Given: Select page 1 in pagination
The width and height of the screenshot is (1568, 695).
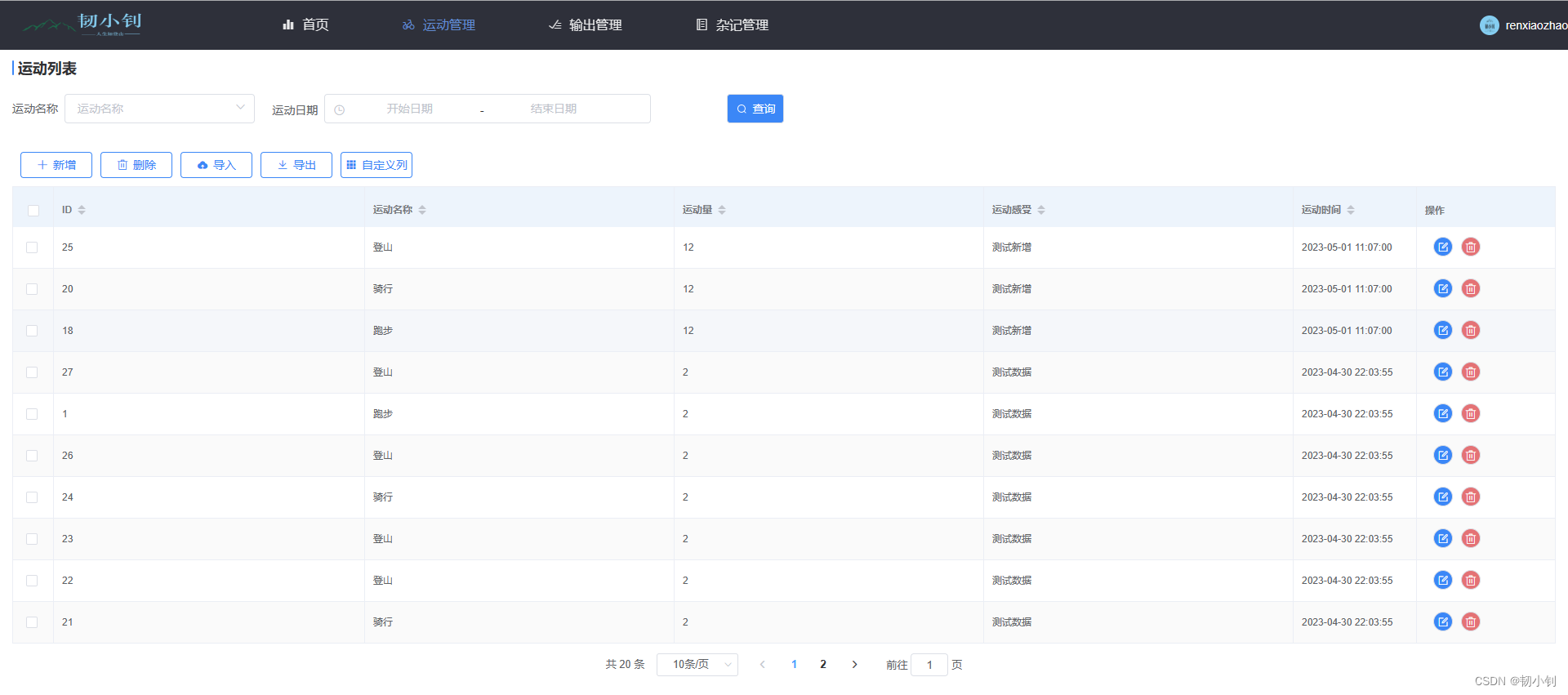Looking at the screenshot, I should point(794,665).
